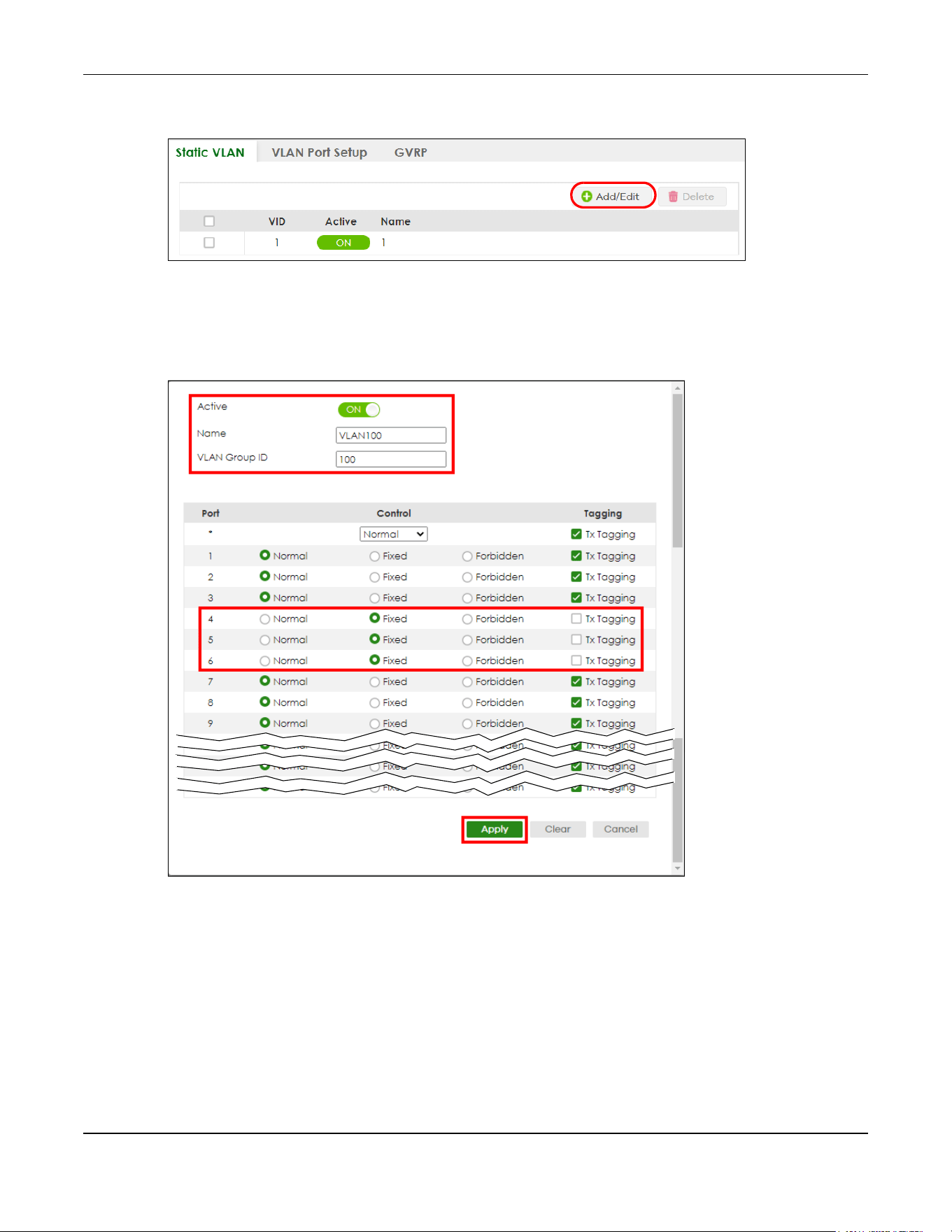Toggle the Active ON switch in VLAN form
The width and height of the screenshot is (952, 1232).
[359, 409]
